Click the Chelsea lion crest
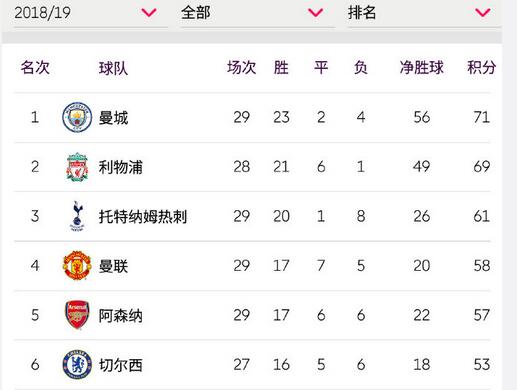 click(77, 364)
